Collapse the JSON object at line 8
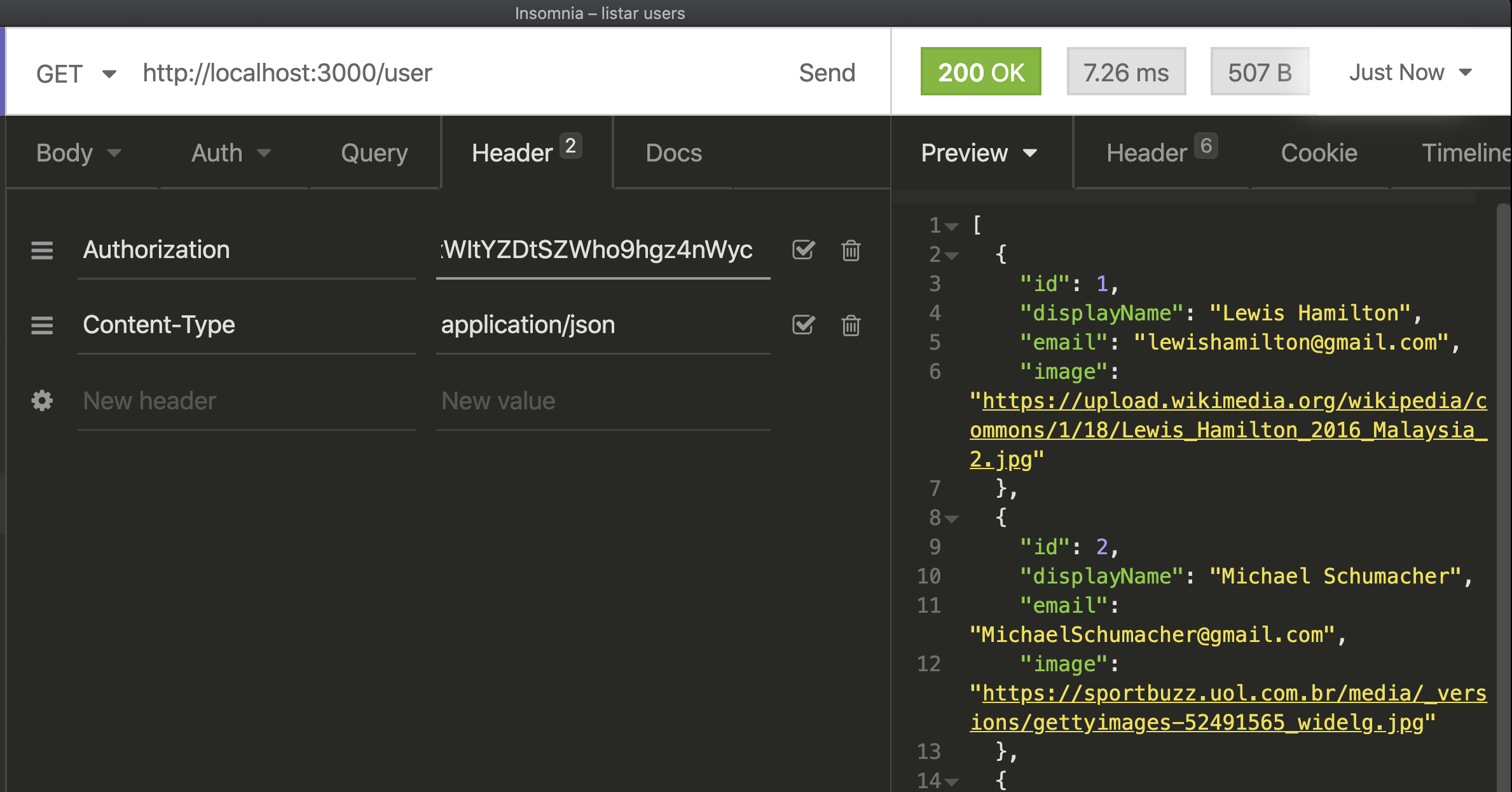The height and width of the screenshot is (792, 1512). tap(952, 519)
